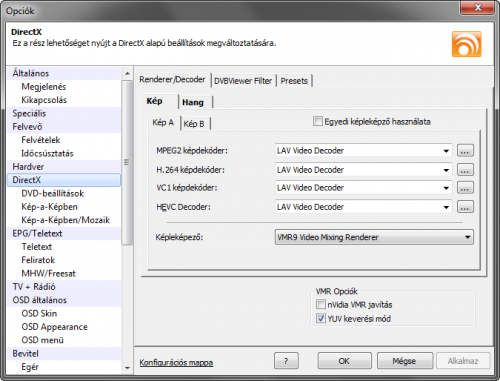Click the question mark help button
The image size is (500, 381).
coord(286,361)
